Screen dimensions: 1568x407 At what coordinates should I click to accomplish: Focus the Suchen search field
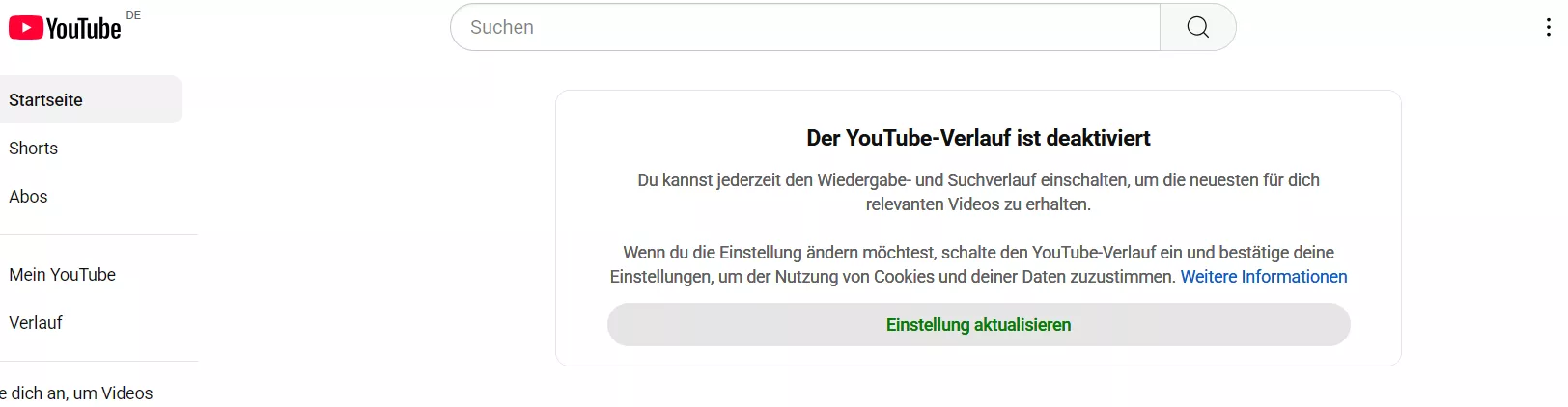(x=805, y=27)
